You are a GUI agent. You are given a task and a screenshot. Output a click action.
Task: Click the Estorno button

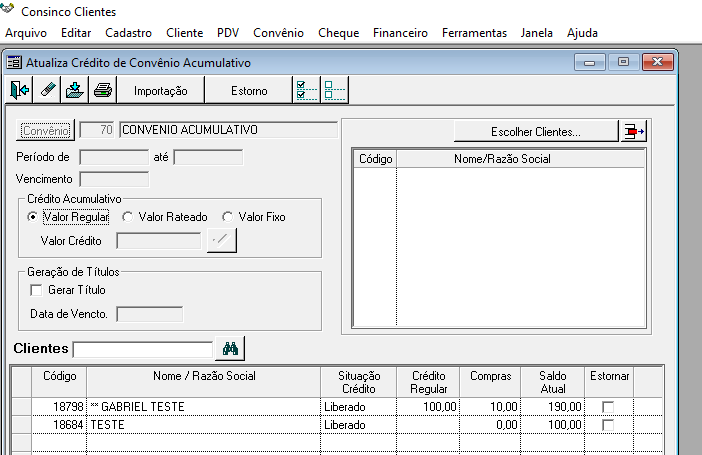[249, 90]
